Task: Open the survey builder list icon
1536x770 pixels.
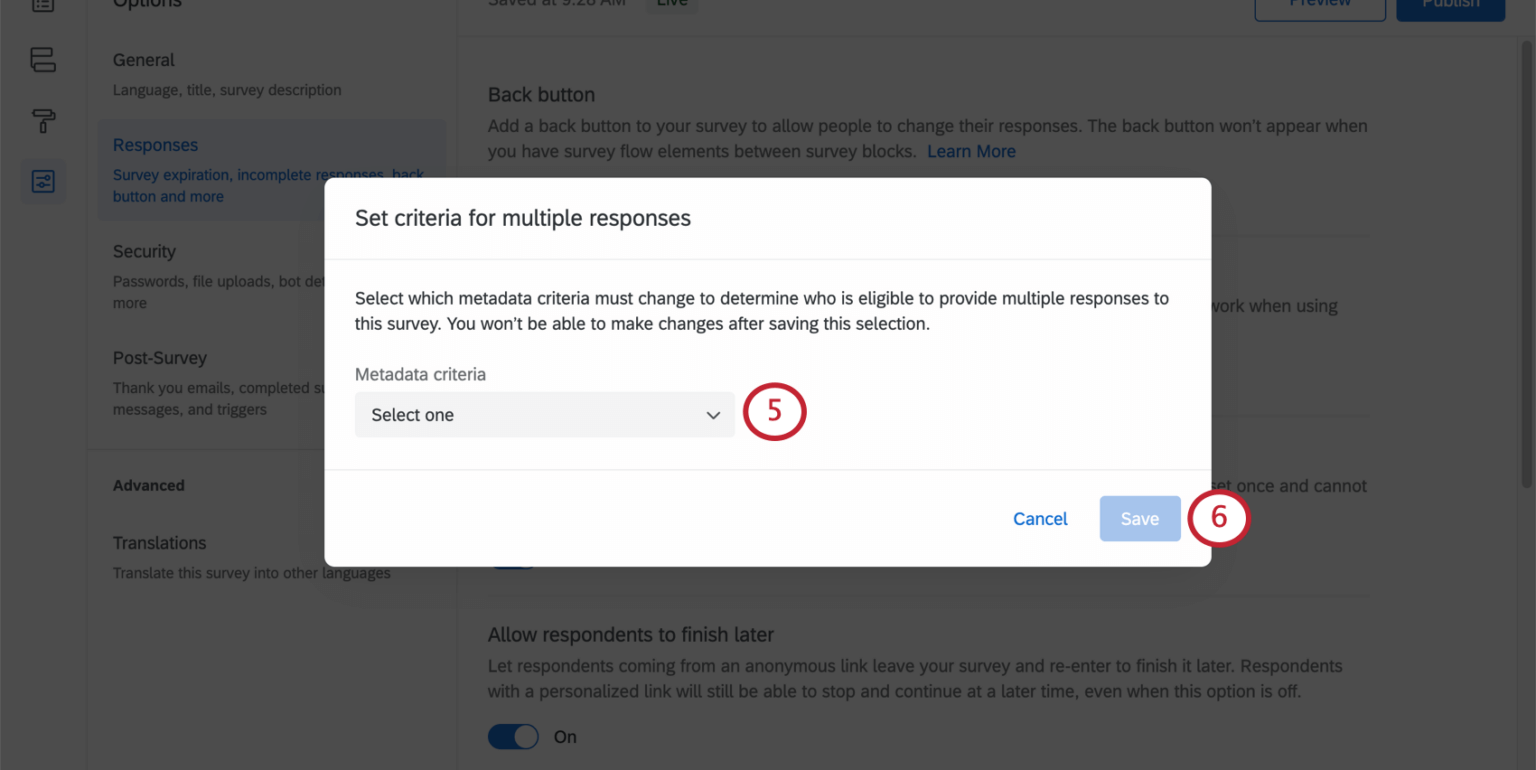Action: [x=42, y=6]
